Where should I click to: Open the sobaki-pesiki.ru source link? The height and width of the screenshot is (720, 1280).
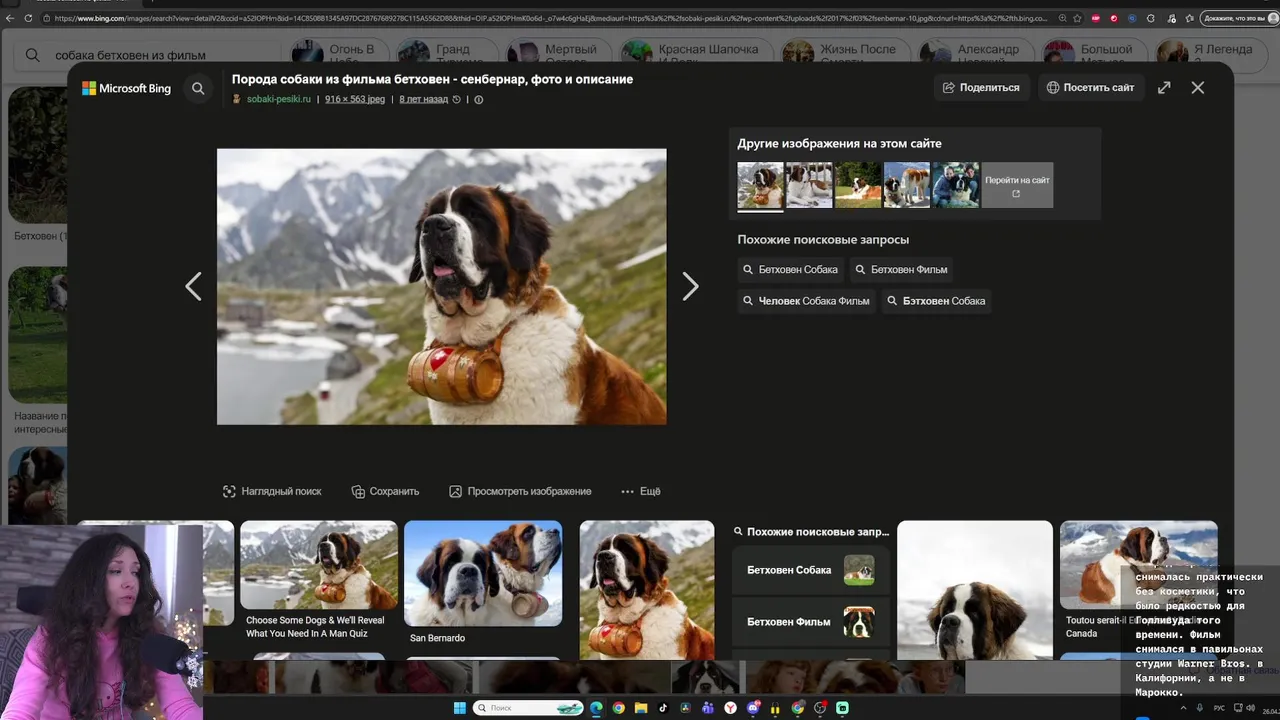tap(278, 99)
